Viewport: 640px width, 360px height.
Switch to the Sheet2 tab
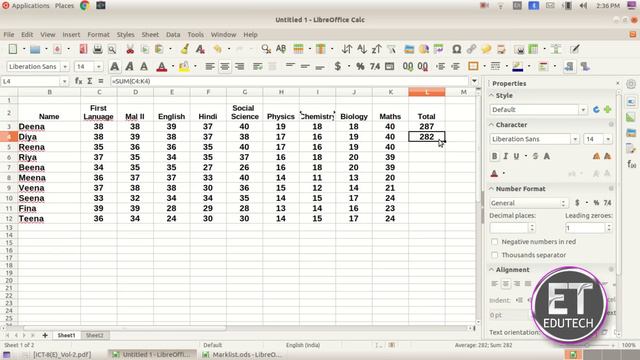pyautogui.click(x=94, y=336)
